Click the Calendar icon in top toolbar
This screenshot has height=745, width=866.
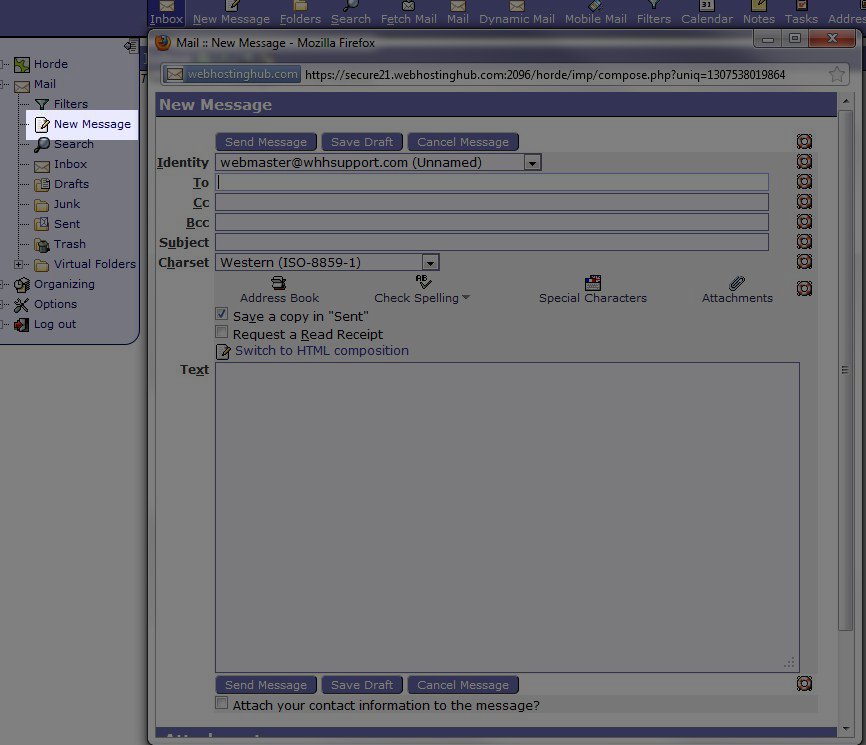tap(707, 12)
